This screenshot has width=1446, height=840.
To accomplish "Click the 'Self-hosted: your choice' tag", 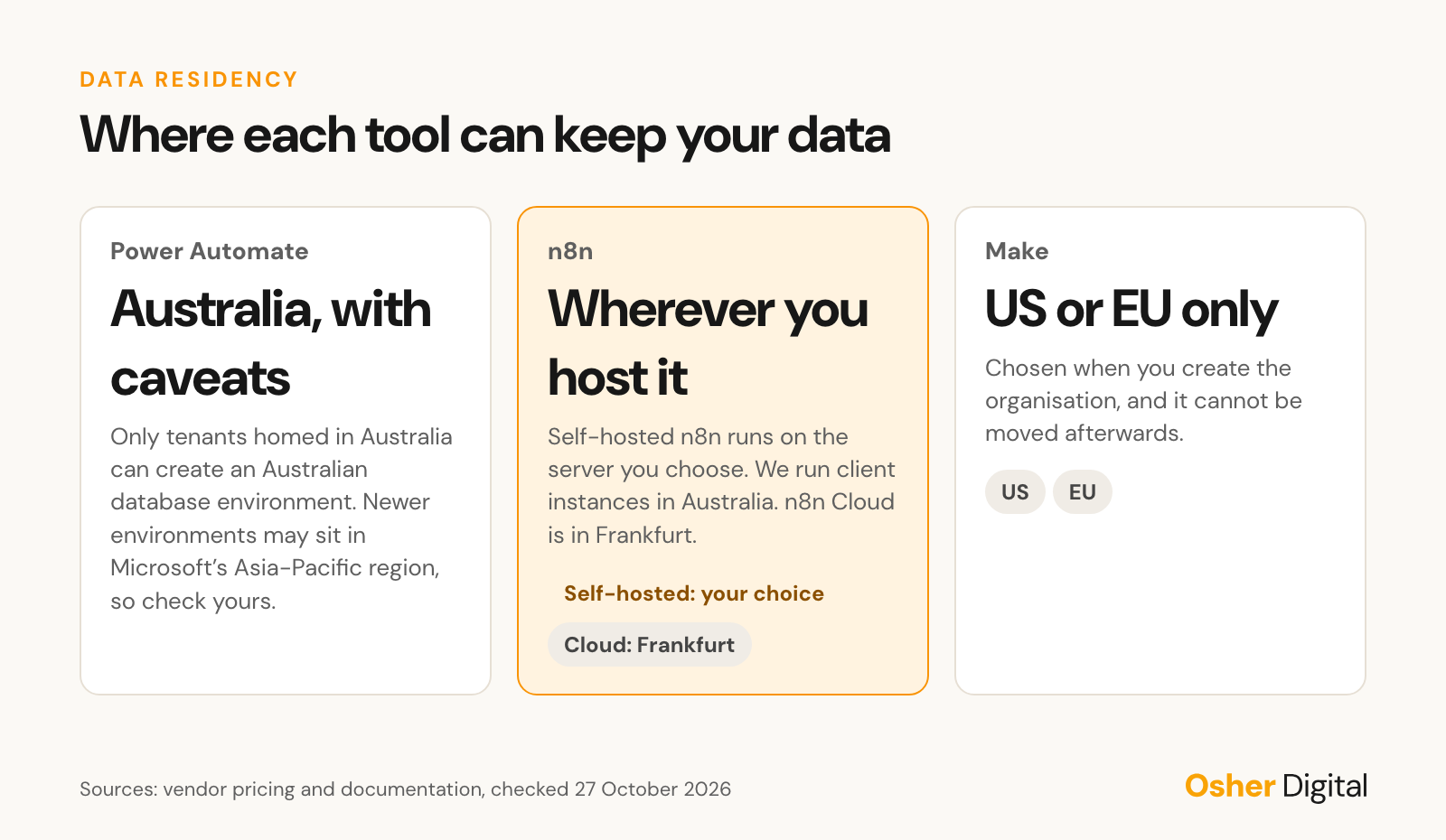I will click(694, 593).
